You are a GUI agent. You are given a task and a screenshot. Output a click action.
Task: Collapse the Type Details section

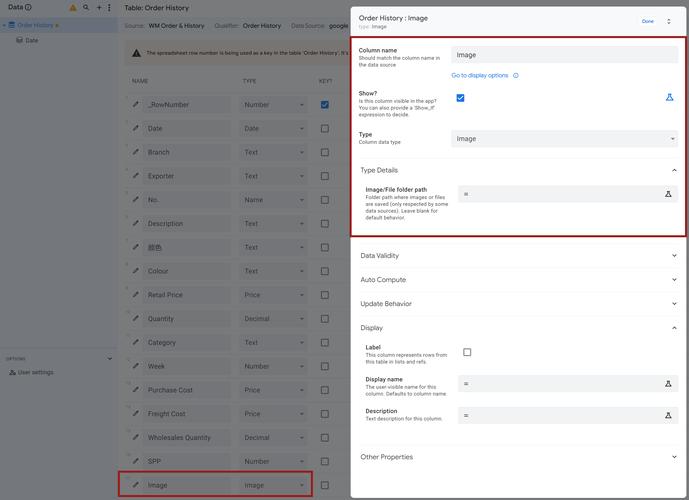[674, 170]
